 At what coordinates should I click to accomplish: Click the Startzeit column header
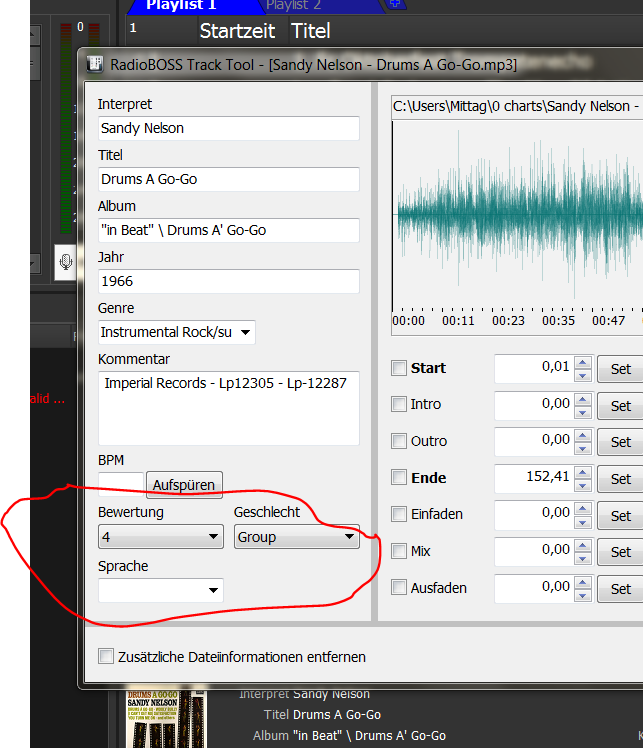coord(237,31)
